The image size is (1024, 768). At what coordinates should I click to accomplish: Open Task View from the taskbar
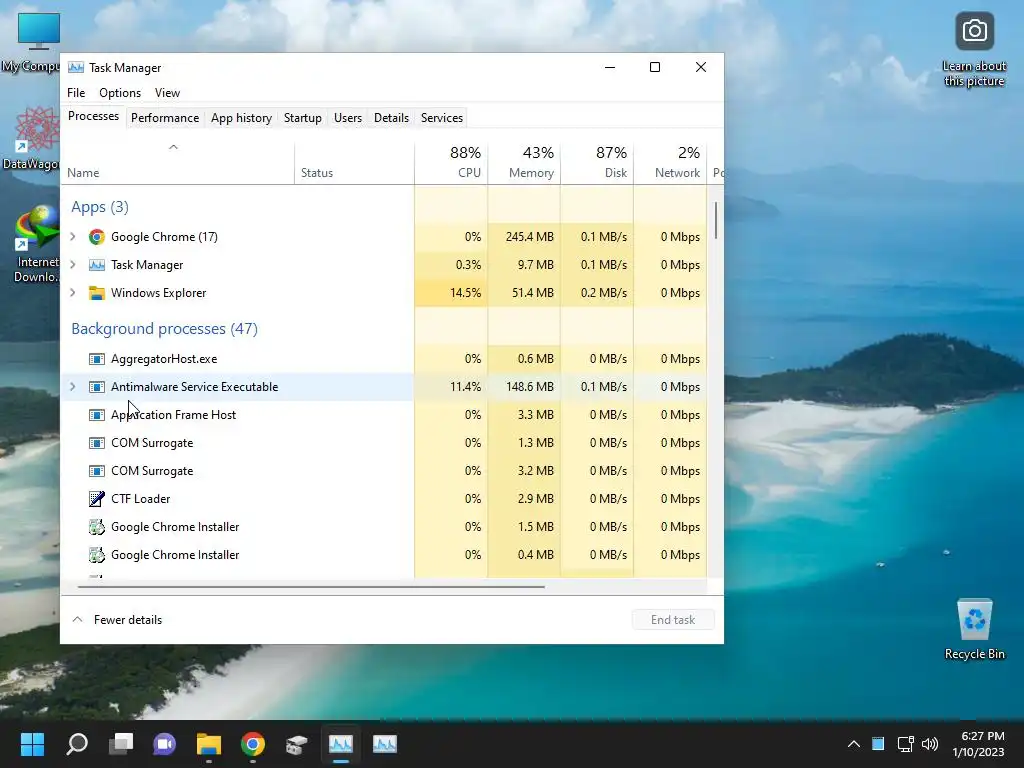121,744
